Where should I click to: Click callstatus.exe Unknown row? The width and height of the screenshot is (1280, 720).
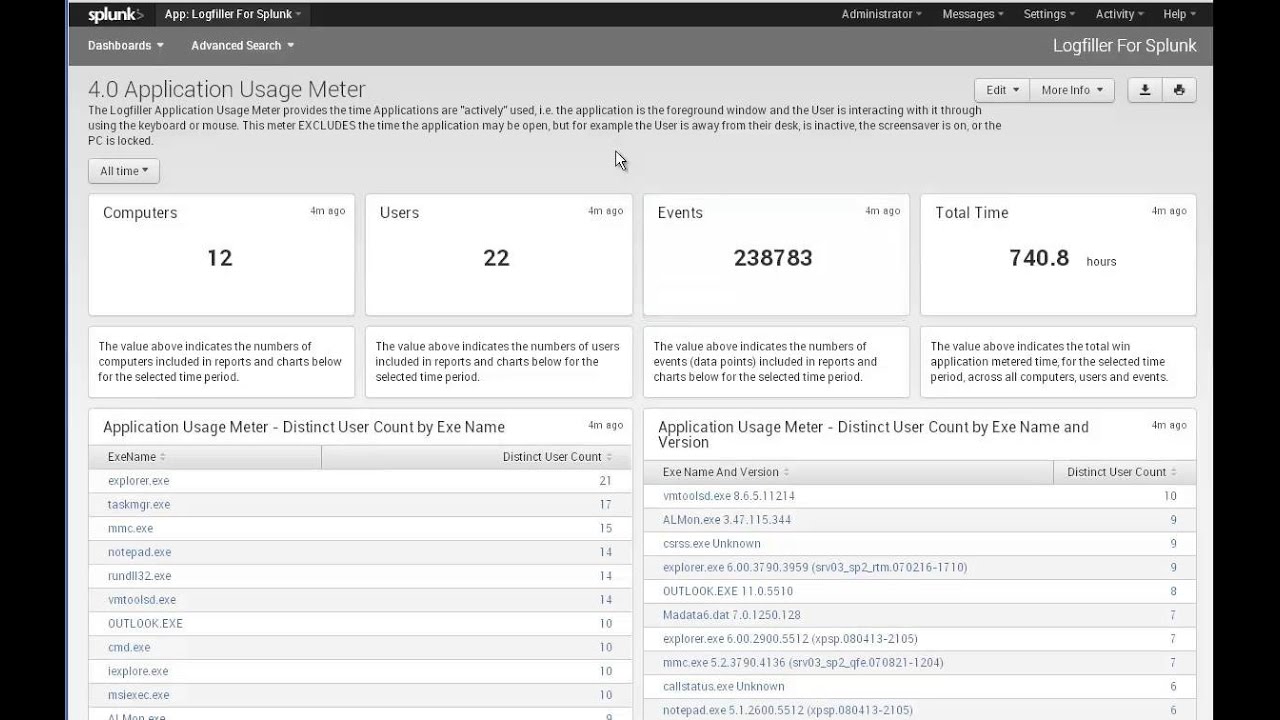click(x=920, y=687)
